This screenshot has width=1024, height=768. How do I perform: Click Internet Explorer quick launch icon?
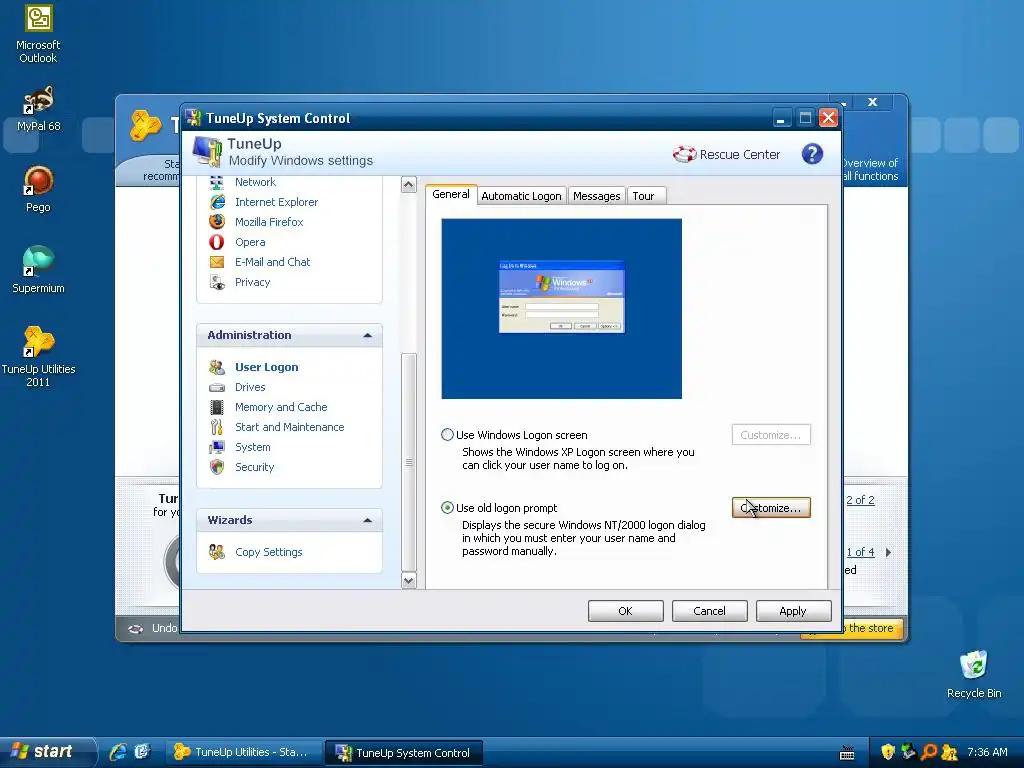(x=118, y=752)
